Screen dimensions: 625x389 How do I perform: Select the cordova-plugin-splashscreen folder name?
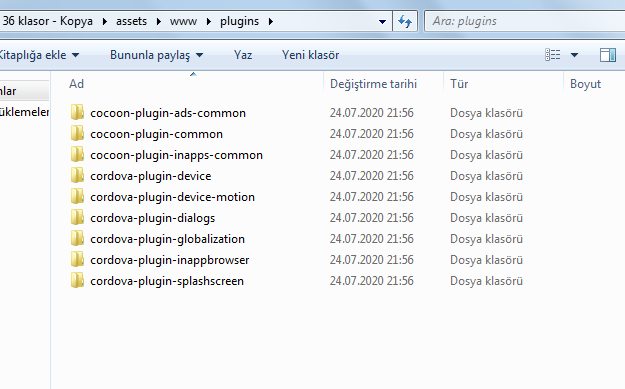[x=167, y=281]
